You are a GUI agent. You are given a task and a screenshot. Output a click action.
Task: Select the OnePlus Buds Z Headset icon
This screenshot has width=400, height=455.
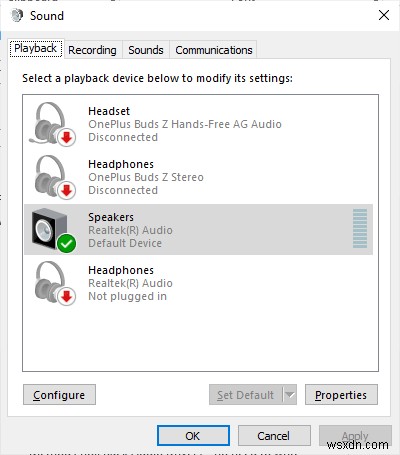[x=52, y=124]
